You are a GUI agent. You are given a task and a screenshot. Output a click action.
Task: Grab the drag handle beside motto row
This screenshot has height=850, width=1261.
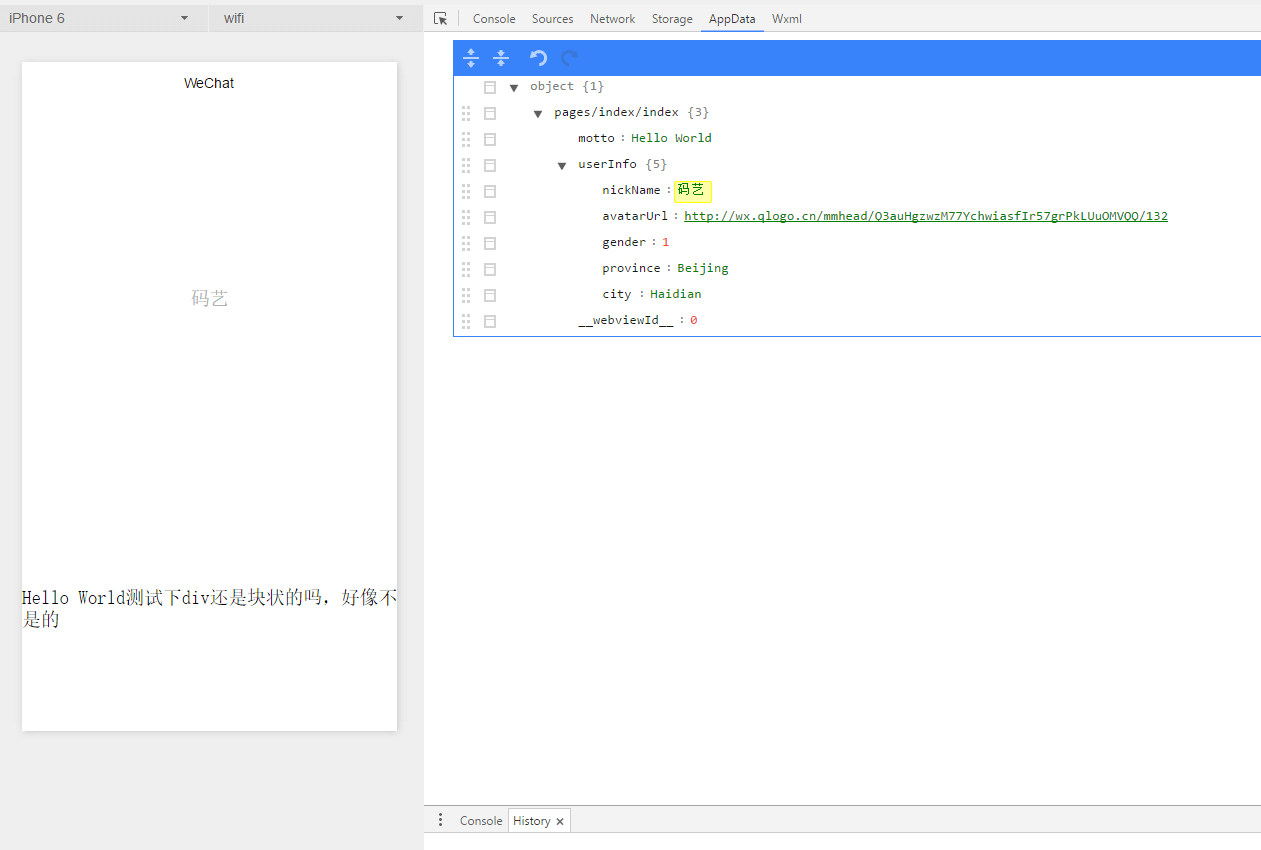[x=466, y=139]
